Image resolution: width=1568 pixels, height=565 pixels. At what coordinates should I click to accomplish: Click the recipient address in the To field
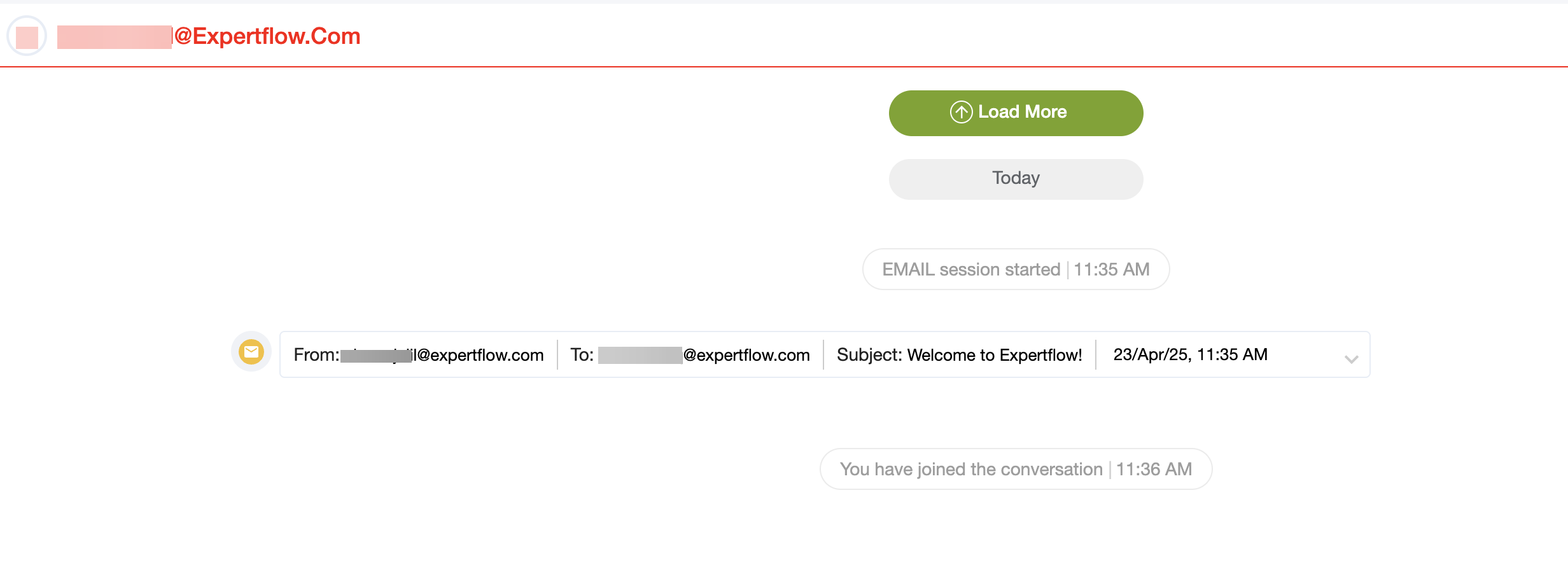pos(703,354)
